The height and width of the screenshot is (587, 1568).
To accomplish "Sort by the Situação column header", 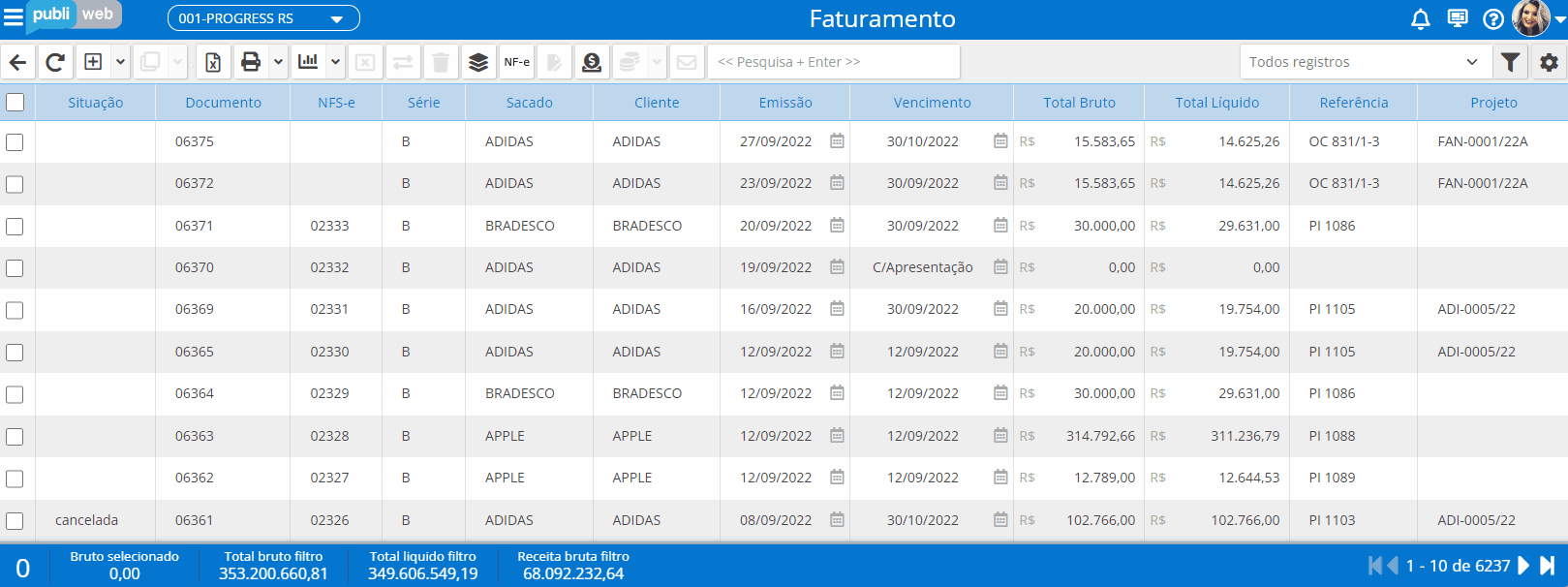I will [96, 103].
